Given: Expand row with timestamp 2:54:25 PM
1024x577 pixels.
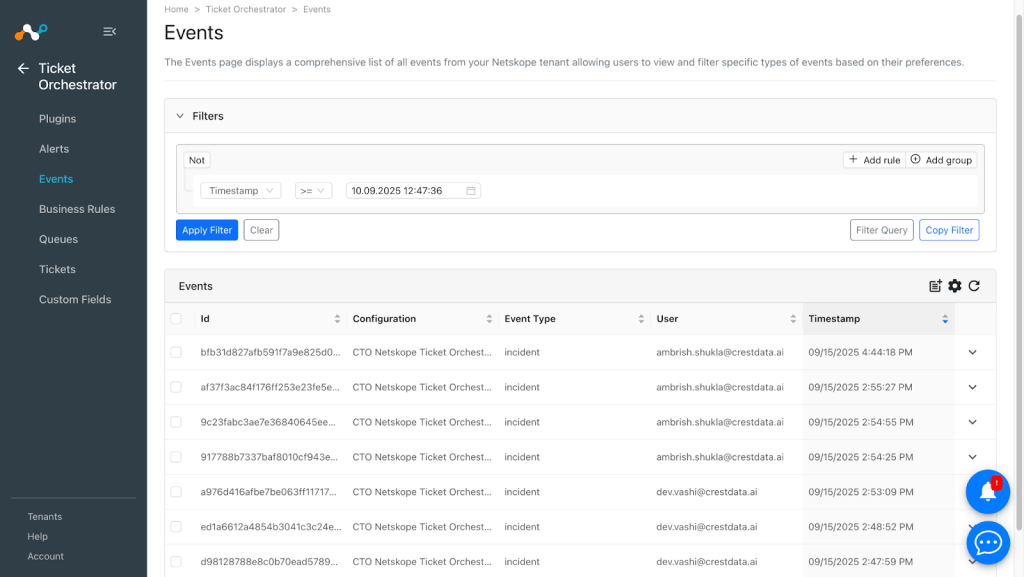Looking at the screenshot, I should [x=972, y=457].
